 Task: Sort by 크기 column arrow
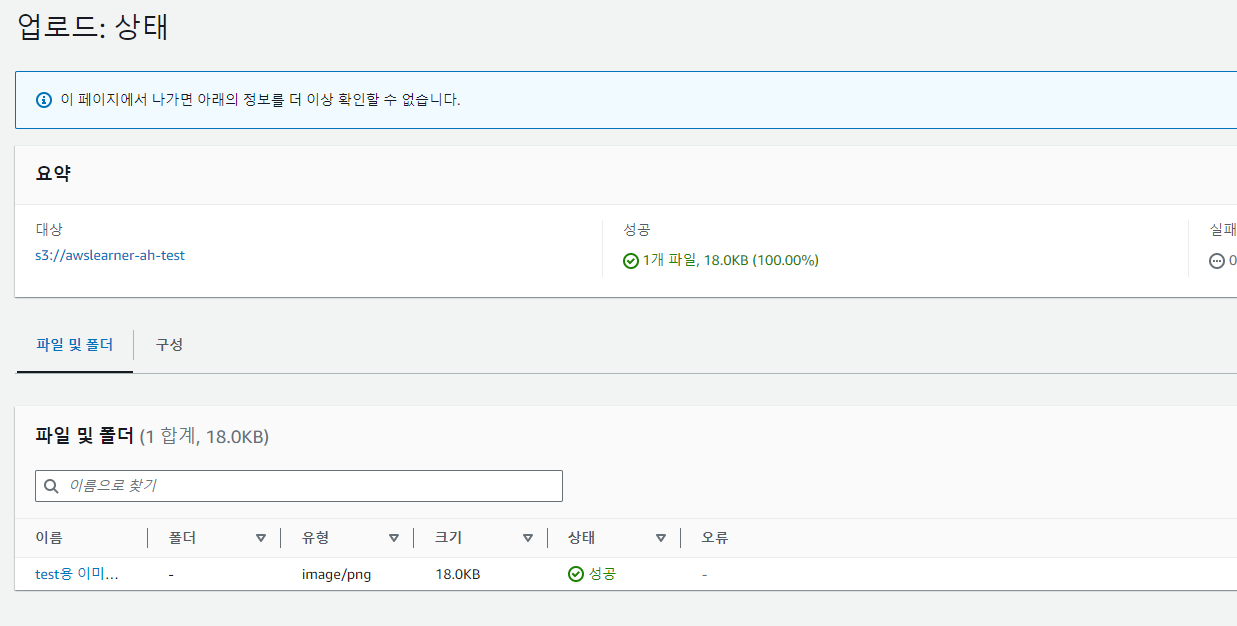click(528, 538)
